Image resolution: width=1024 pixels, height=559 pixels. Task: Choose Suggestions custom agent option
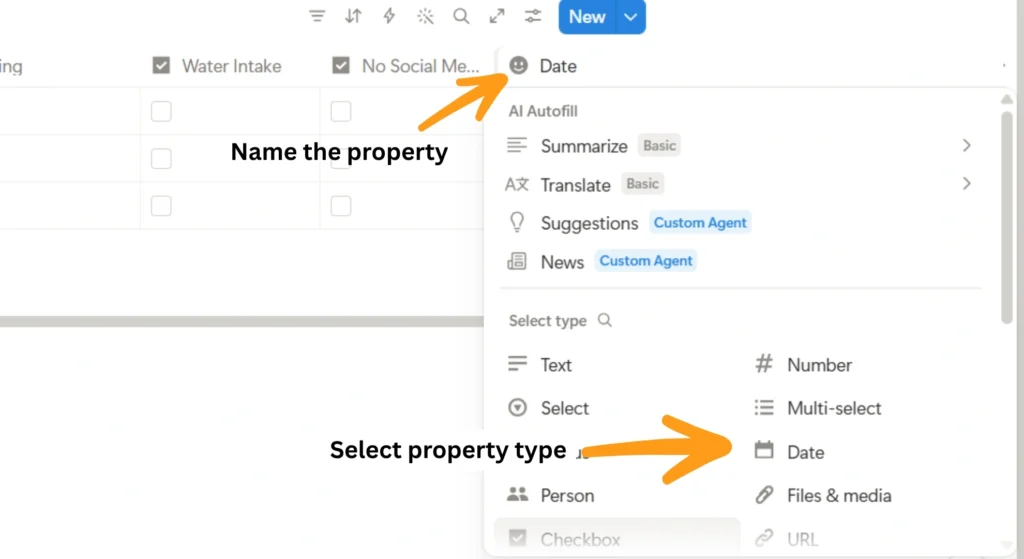pos(740,223)
